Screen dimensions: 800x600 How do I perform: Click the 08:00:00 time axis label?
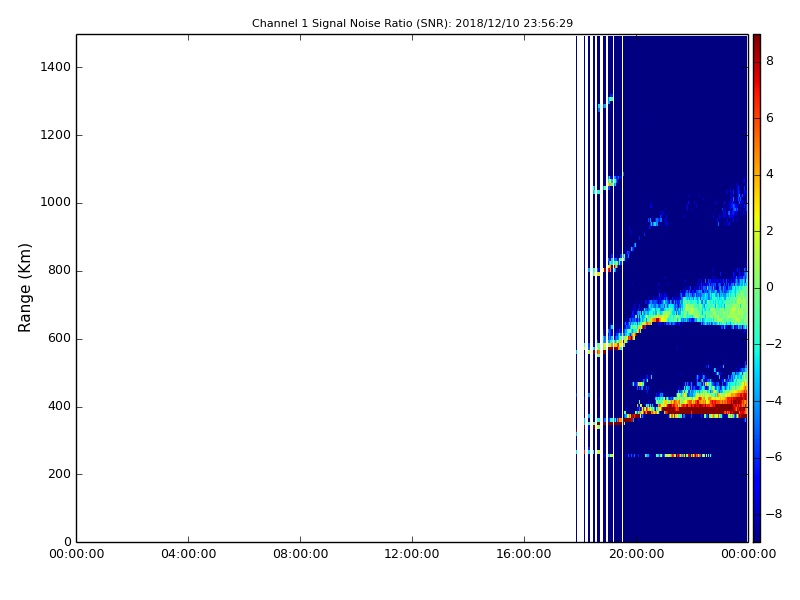pos(301,554)
